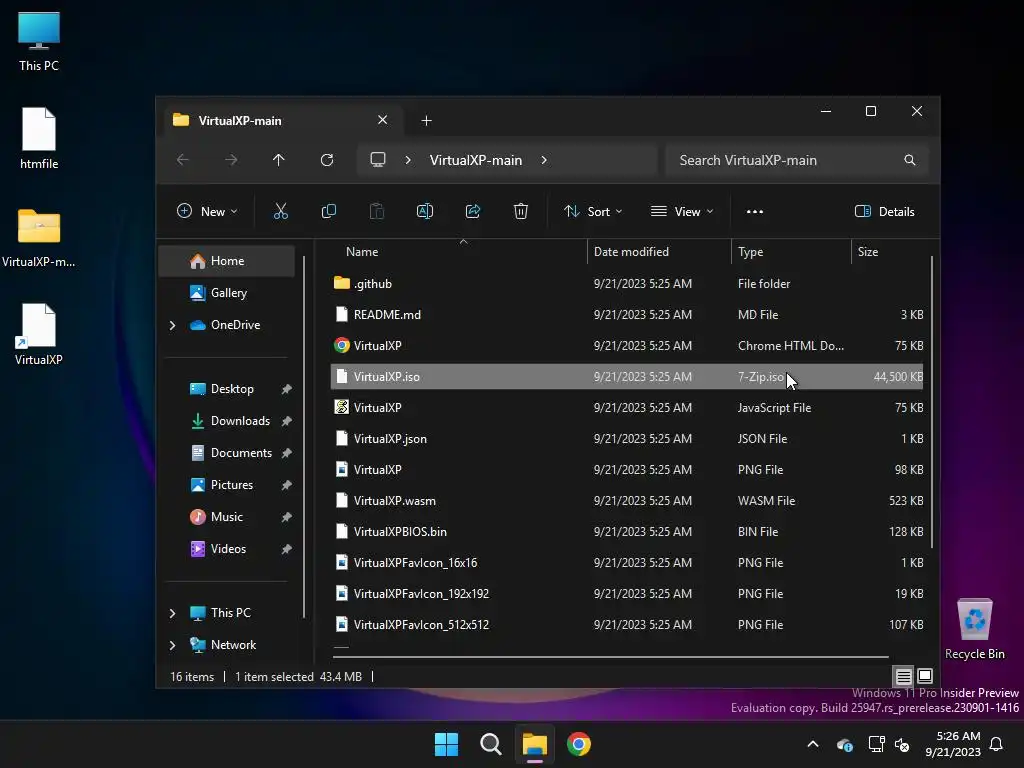Select the htmfile desktop icon
This screenshot has height=768, width=1024.
pos(39,138)
